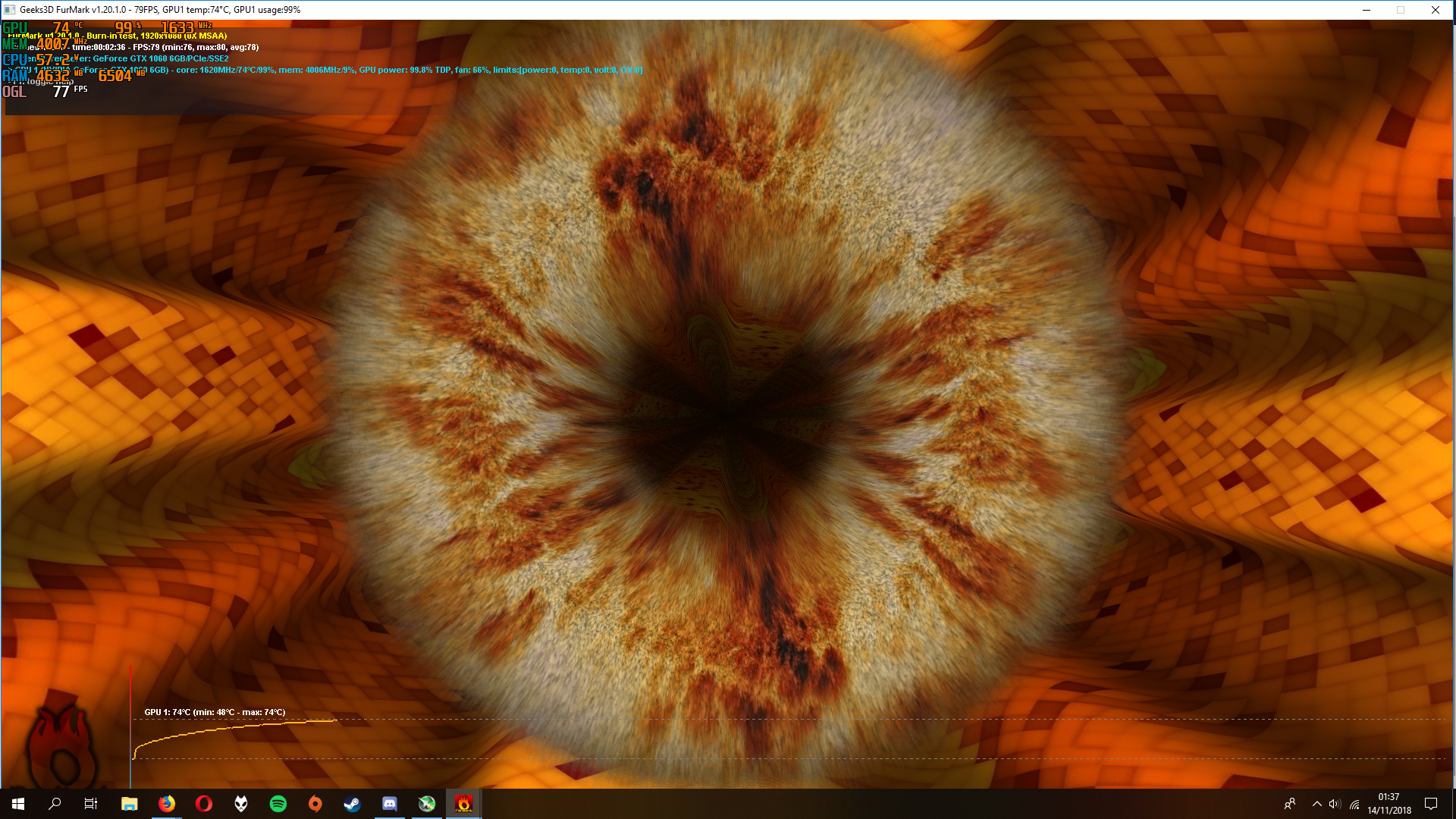Open the volume control in system tray
The width and height of the screenshot is (1456, 819).
coord(1335,804)
